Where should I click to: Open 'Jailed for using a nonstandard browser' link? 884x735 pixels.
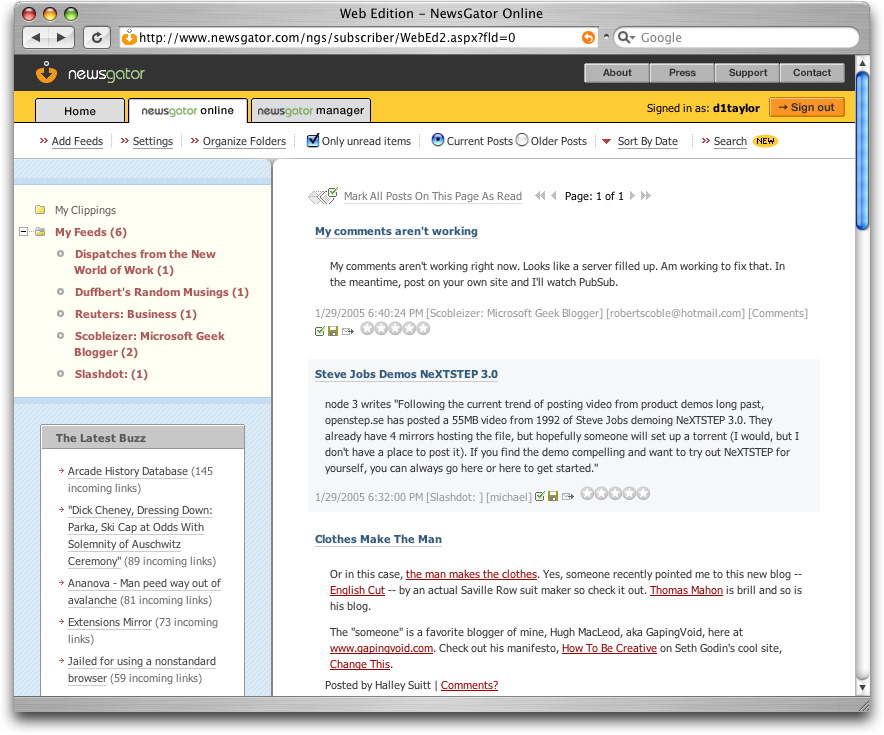142,670
